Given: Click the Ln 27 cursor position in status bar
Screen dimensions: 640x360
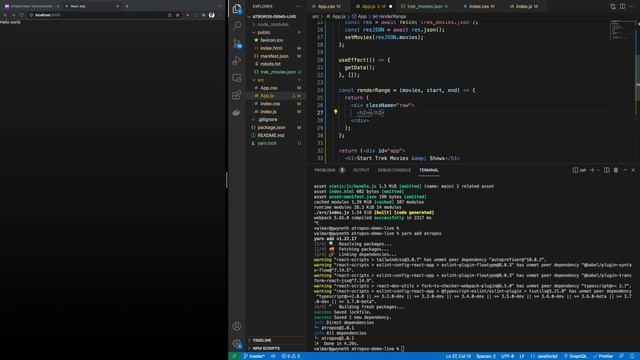Looking at the screenshot, I should (x=458, y=356).
